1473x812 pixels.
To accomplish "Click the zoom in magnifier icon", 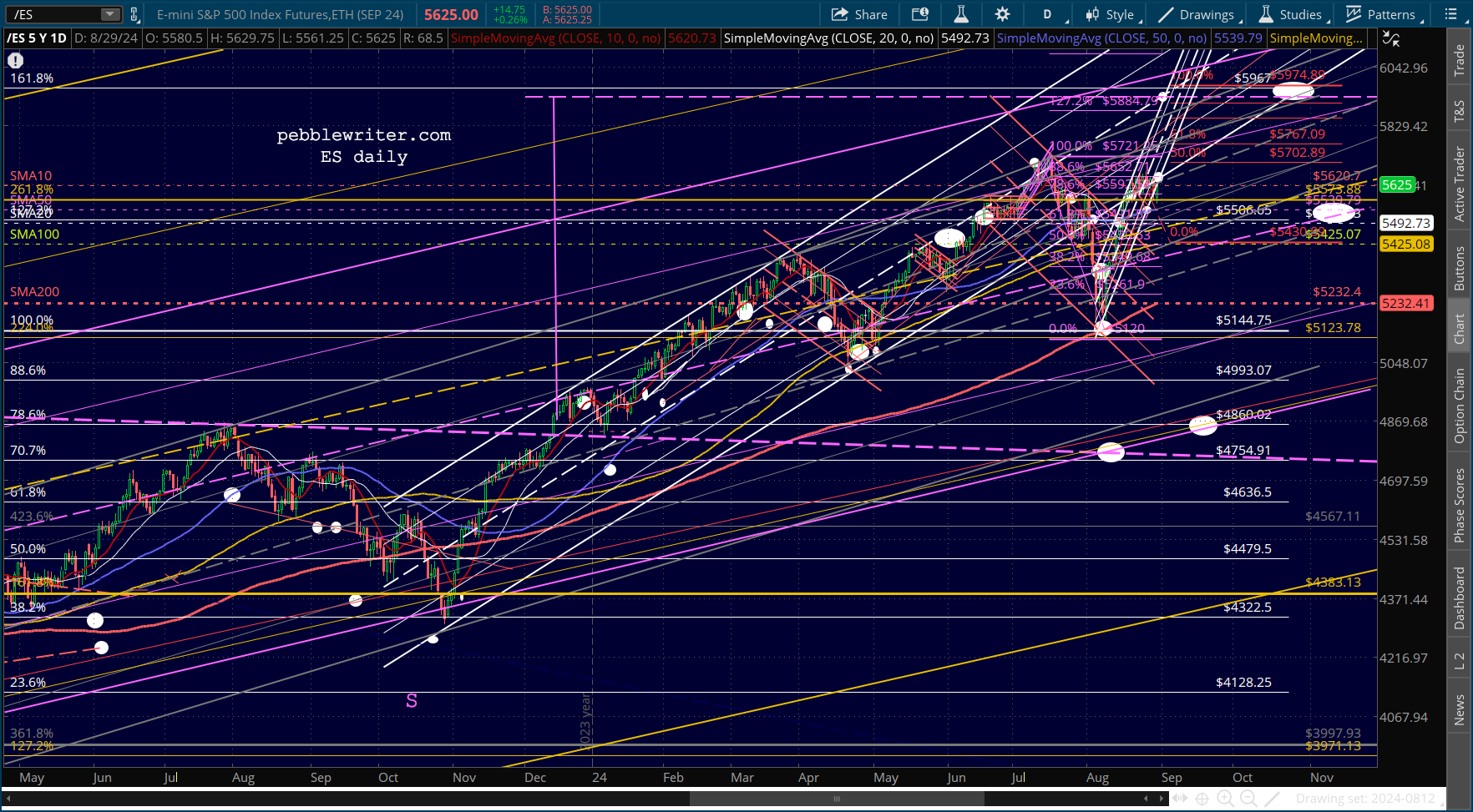I will (x=1226, y=799).
